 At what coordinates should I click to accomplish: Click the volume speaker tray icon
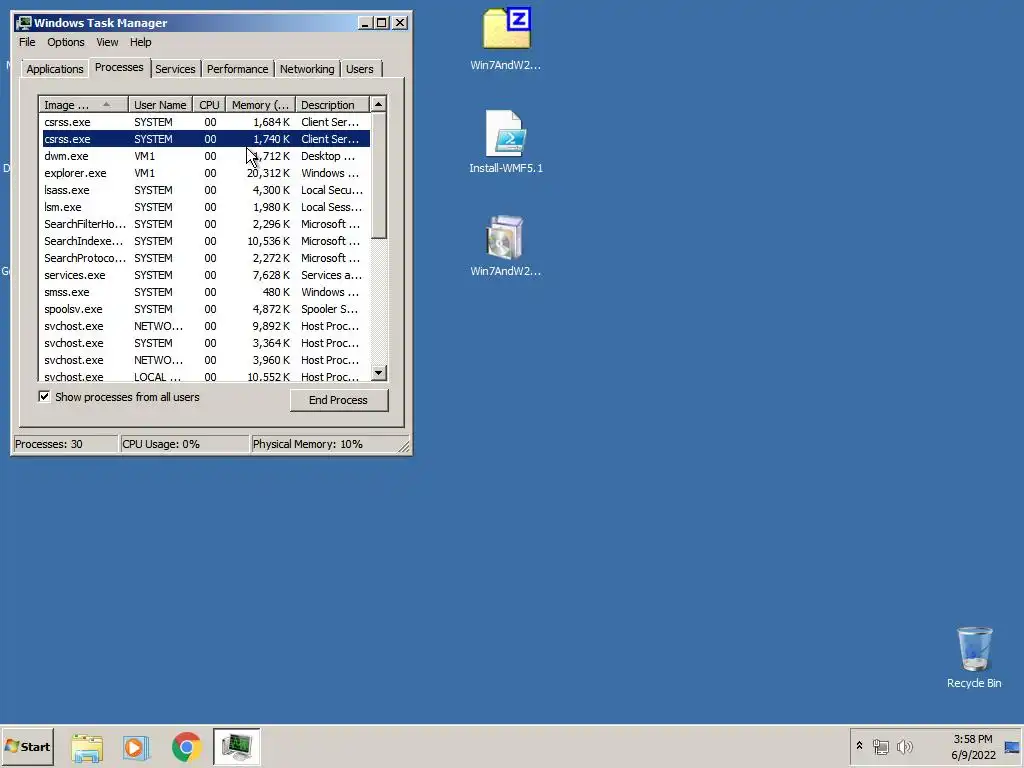[904, 746]
